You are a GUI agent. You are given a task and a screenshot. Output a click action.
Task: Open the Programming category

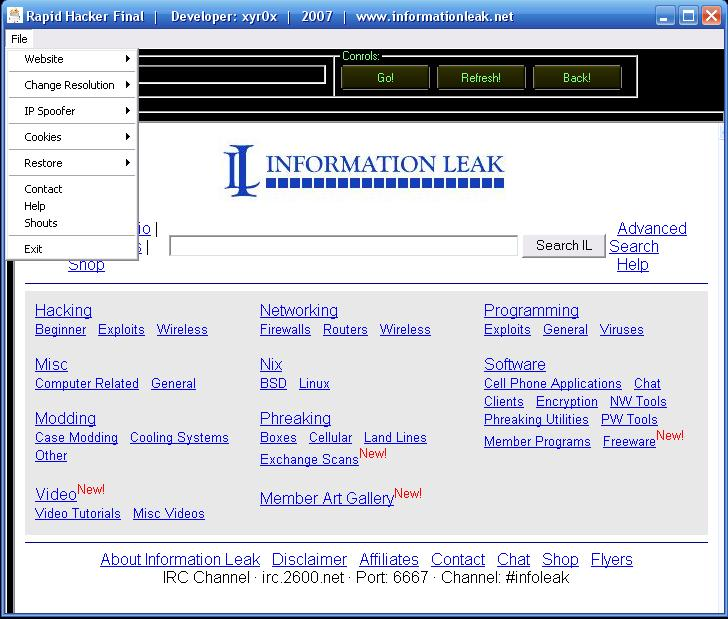tap(531, 310)
